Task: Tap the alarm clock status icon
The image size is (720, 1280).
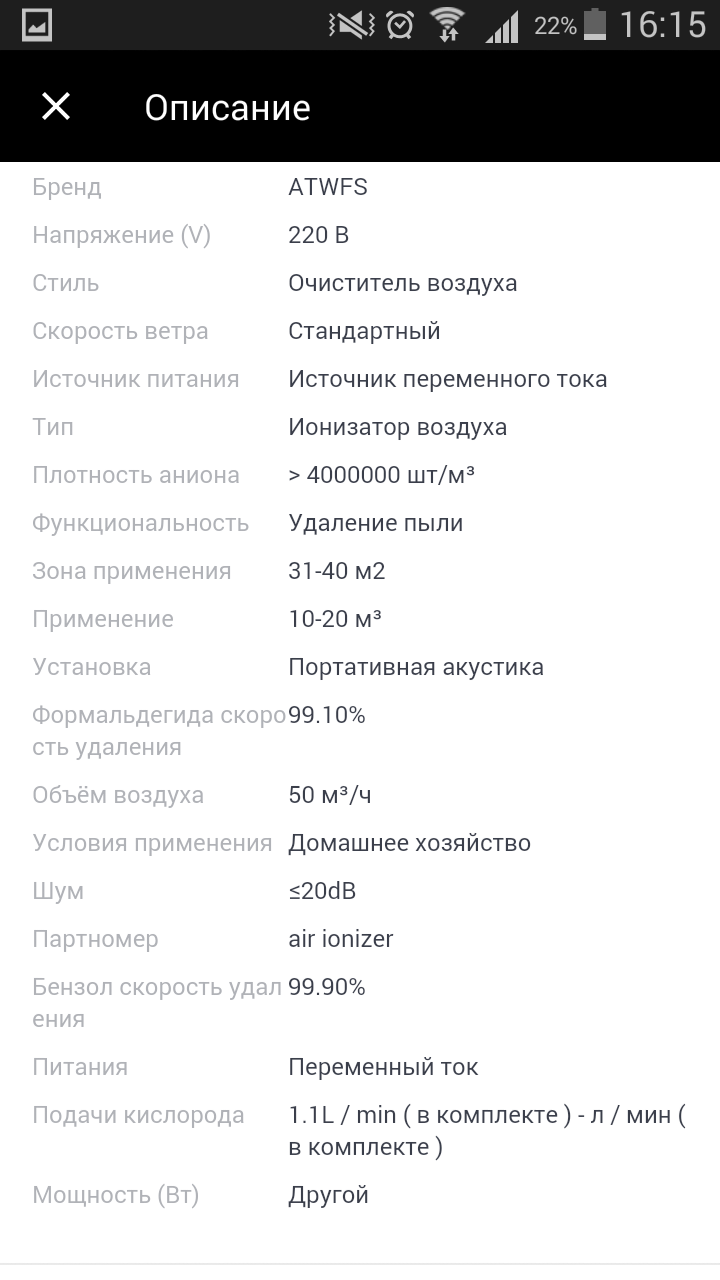Action: click(400, 25)
